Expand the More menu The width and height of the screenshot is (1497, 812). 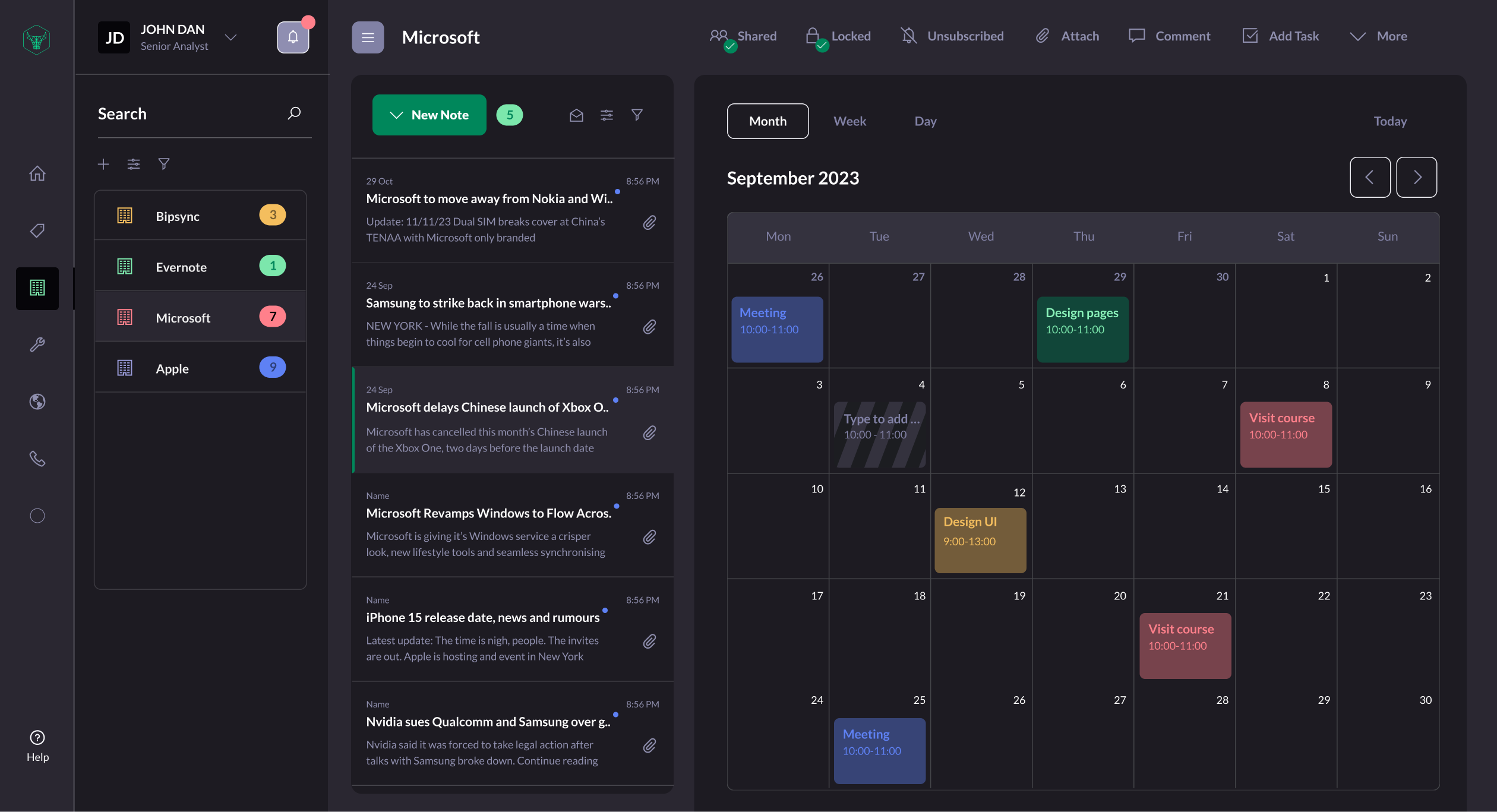1378,36
